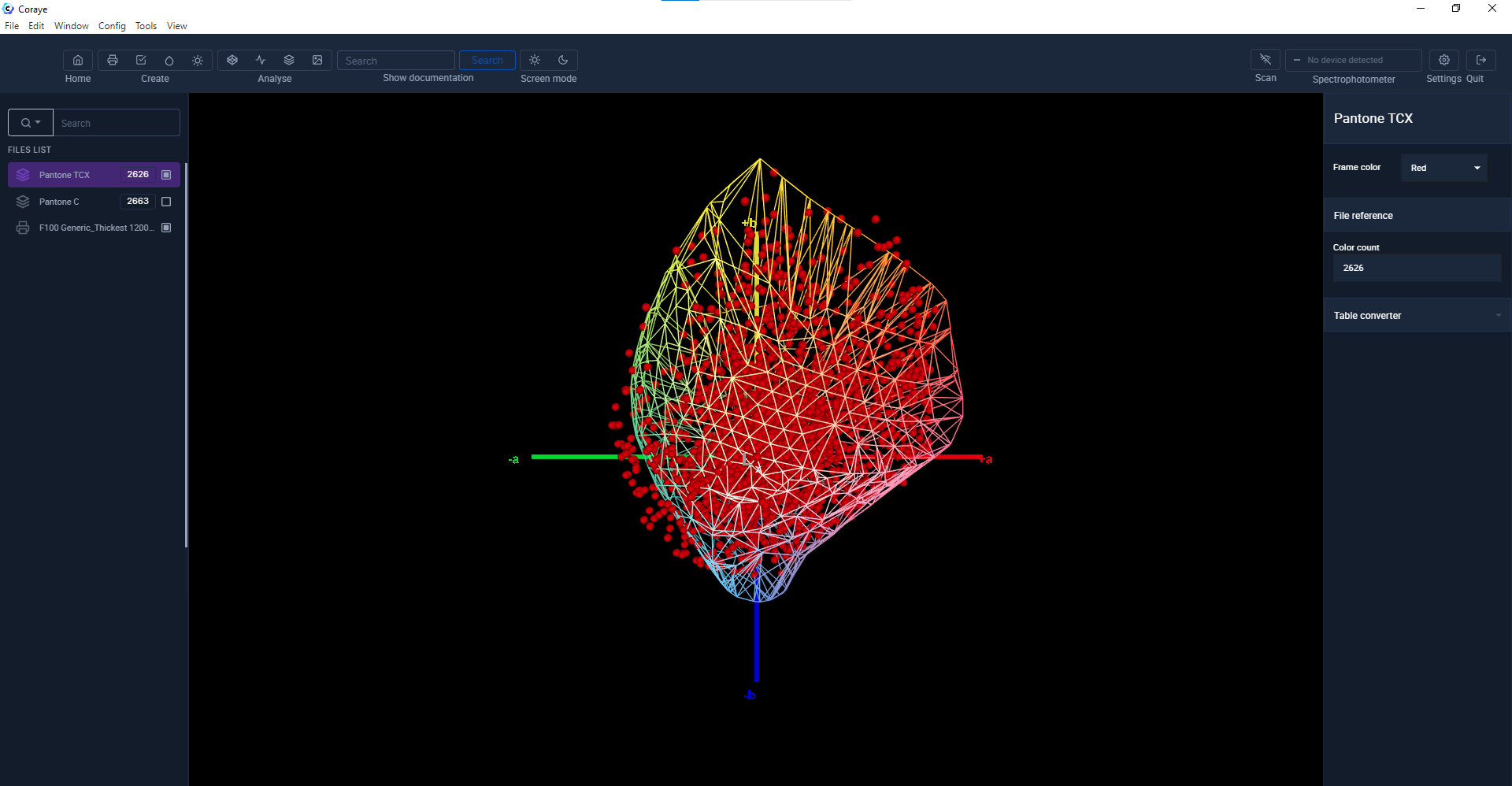Click the -a axis label in 3D view

point(513,459)
